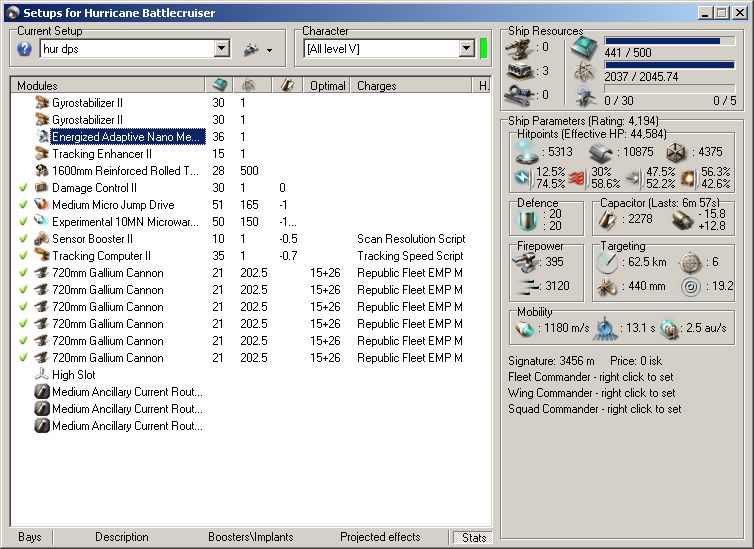Click the Stats button at the bottom

coord(473,537)
